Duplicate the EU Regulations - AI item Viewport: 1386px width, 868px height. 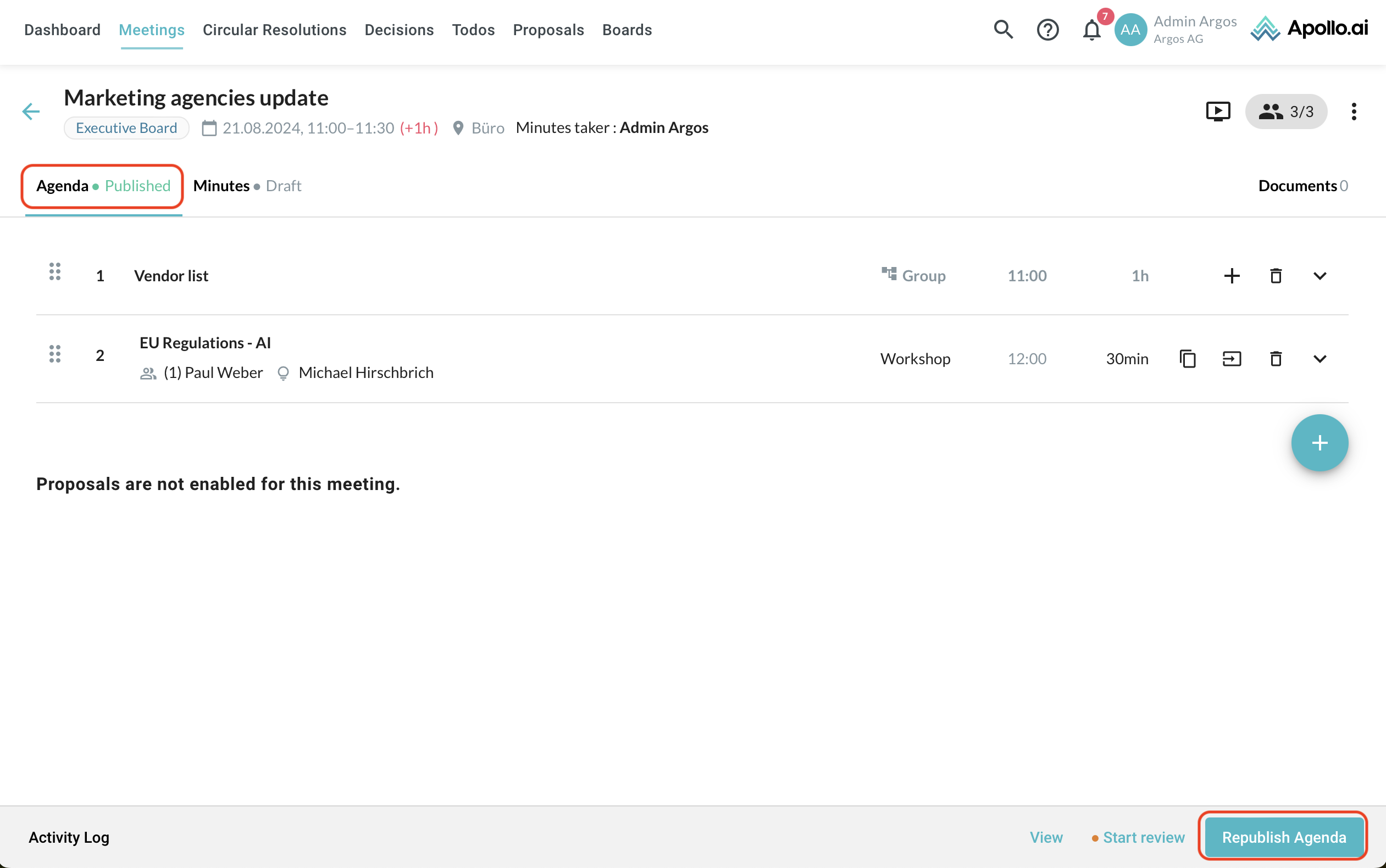(1188, 359)
